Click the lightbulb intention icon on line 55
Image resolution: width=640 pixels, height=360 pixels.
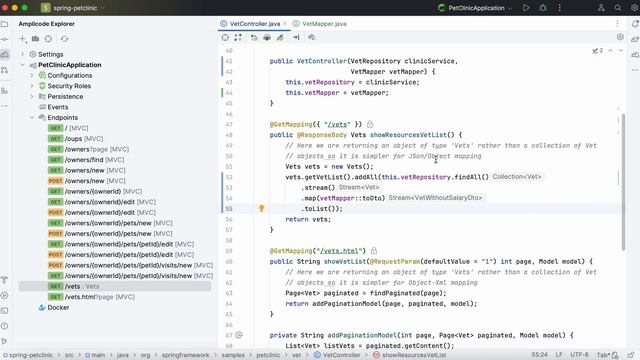click(262, 209)
